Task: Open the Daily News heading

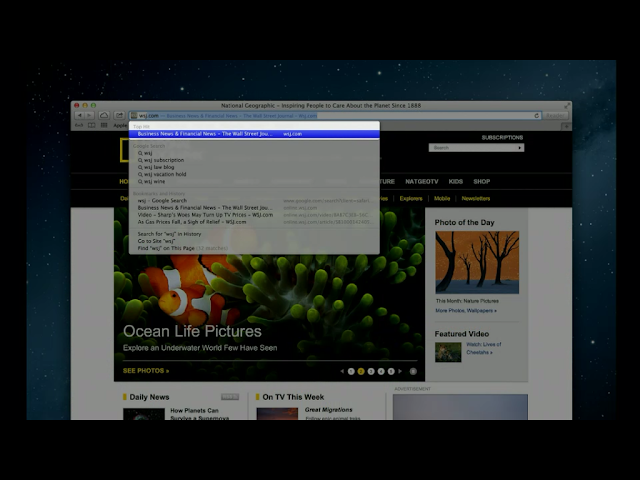Action: tap(149, 397)
